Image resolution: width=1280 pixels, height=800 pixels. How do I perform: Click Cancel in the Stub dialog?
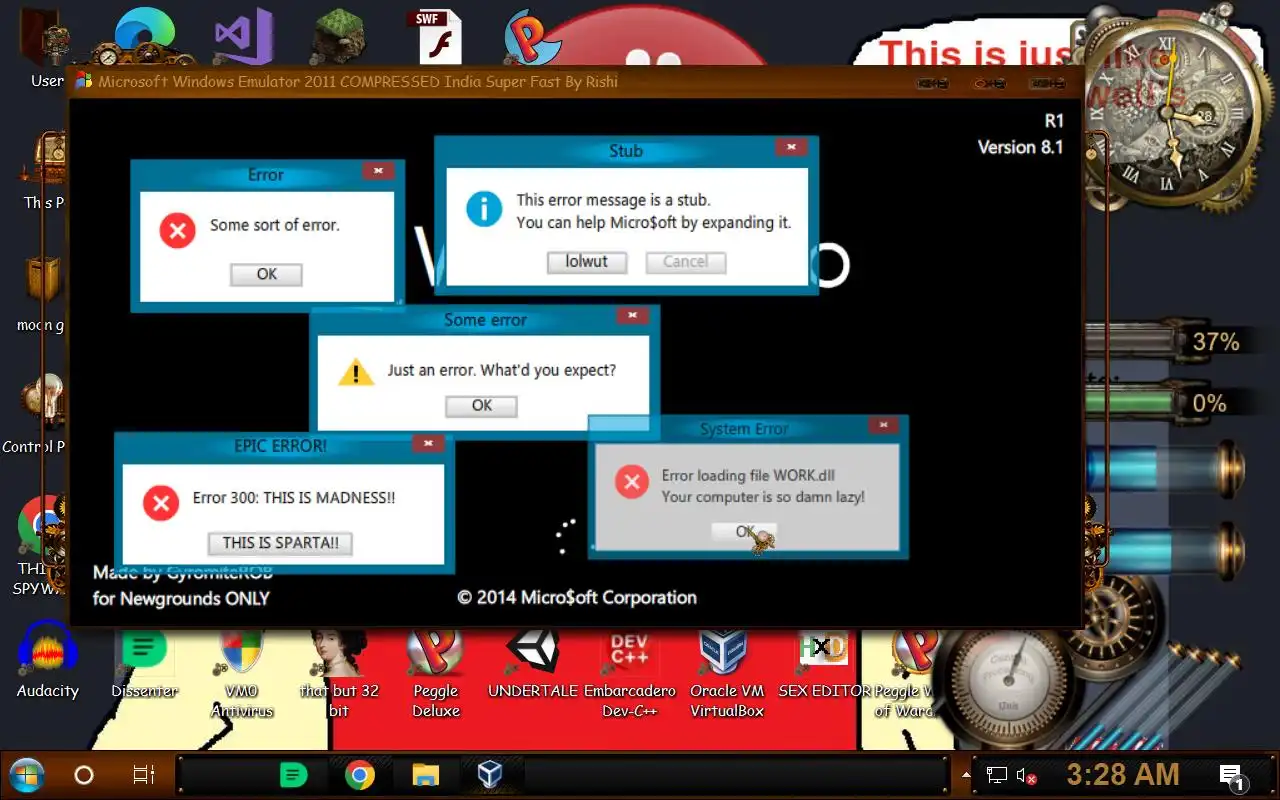click(686, 262)
